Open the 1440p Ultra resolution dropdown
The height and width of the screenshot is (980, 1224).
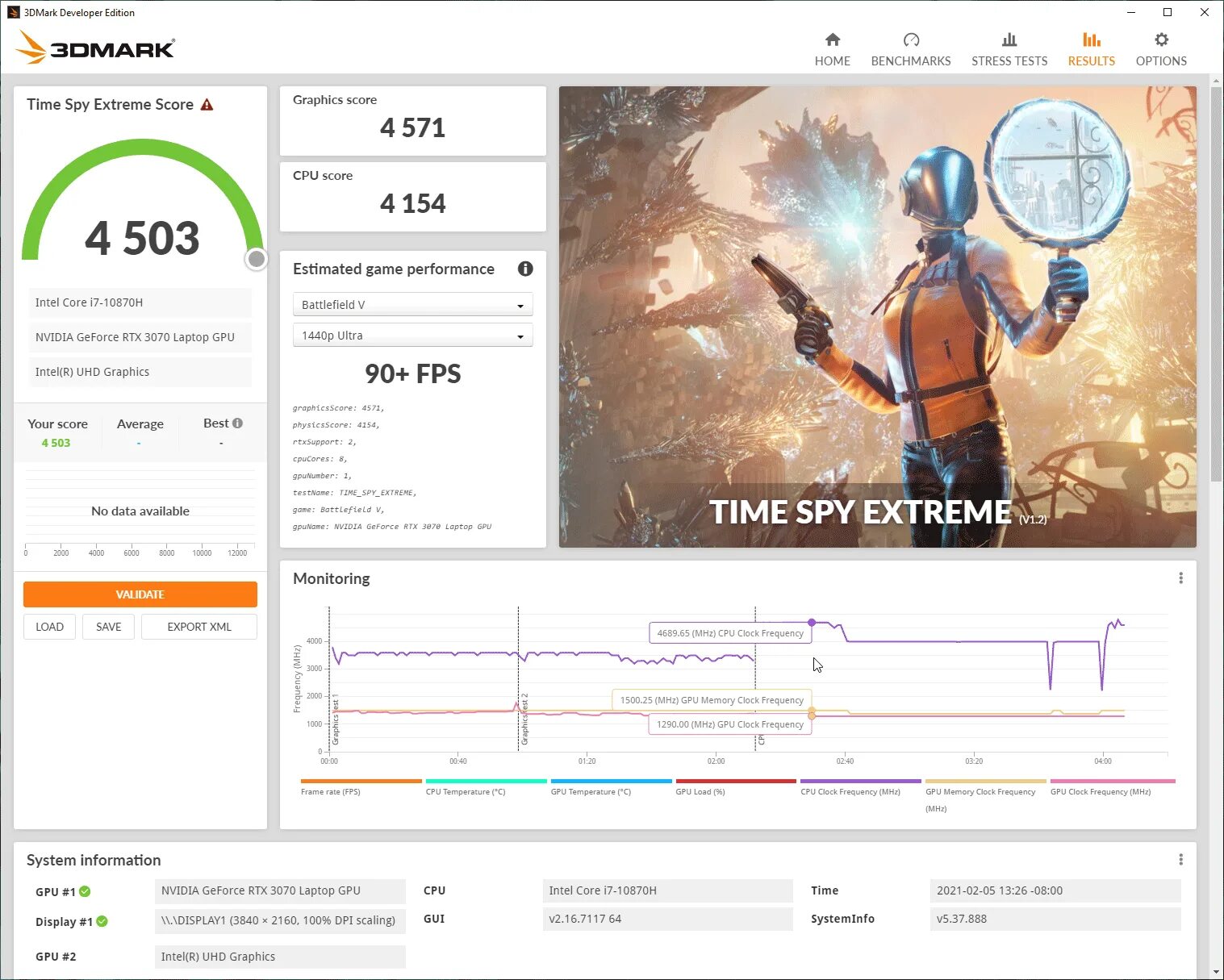412,336
